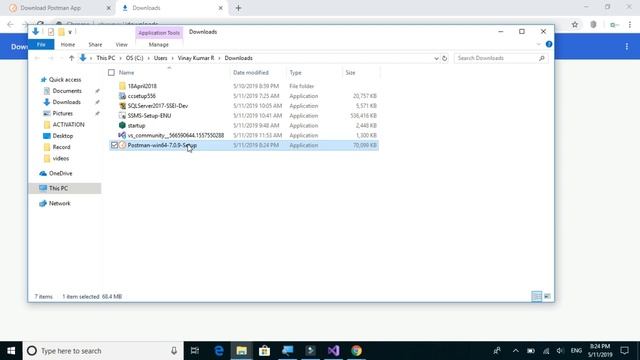Open Task View on the taskbar
Image resolution: width=640 pixels, height=360 pixels.
[x=195, y=351]
